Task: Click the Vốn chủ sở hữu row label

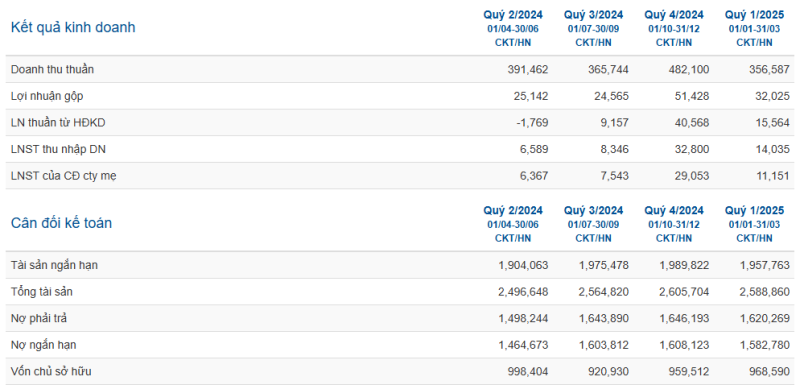Action: (51, 371)
